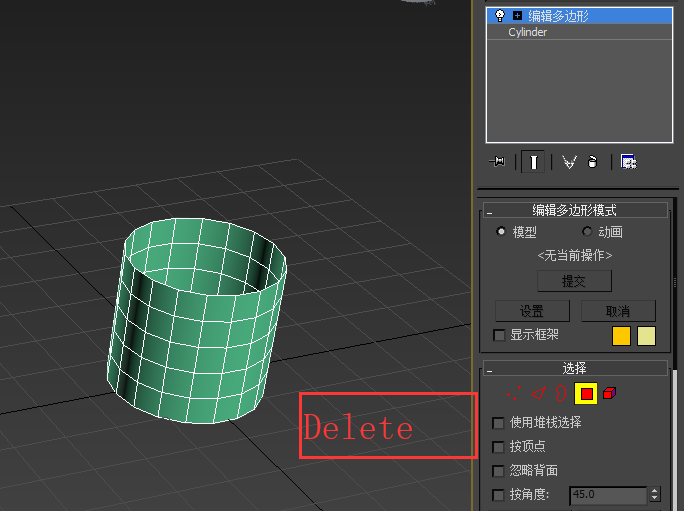Select Element sub-object cube icon

(609, 394)
